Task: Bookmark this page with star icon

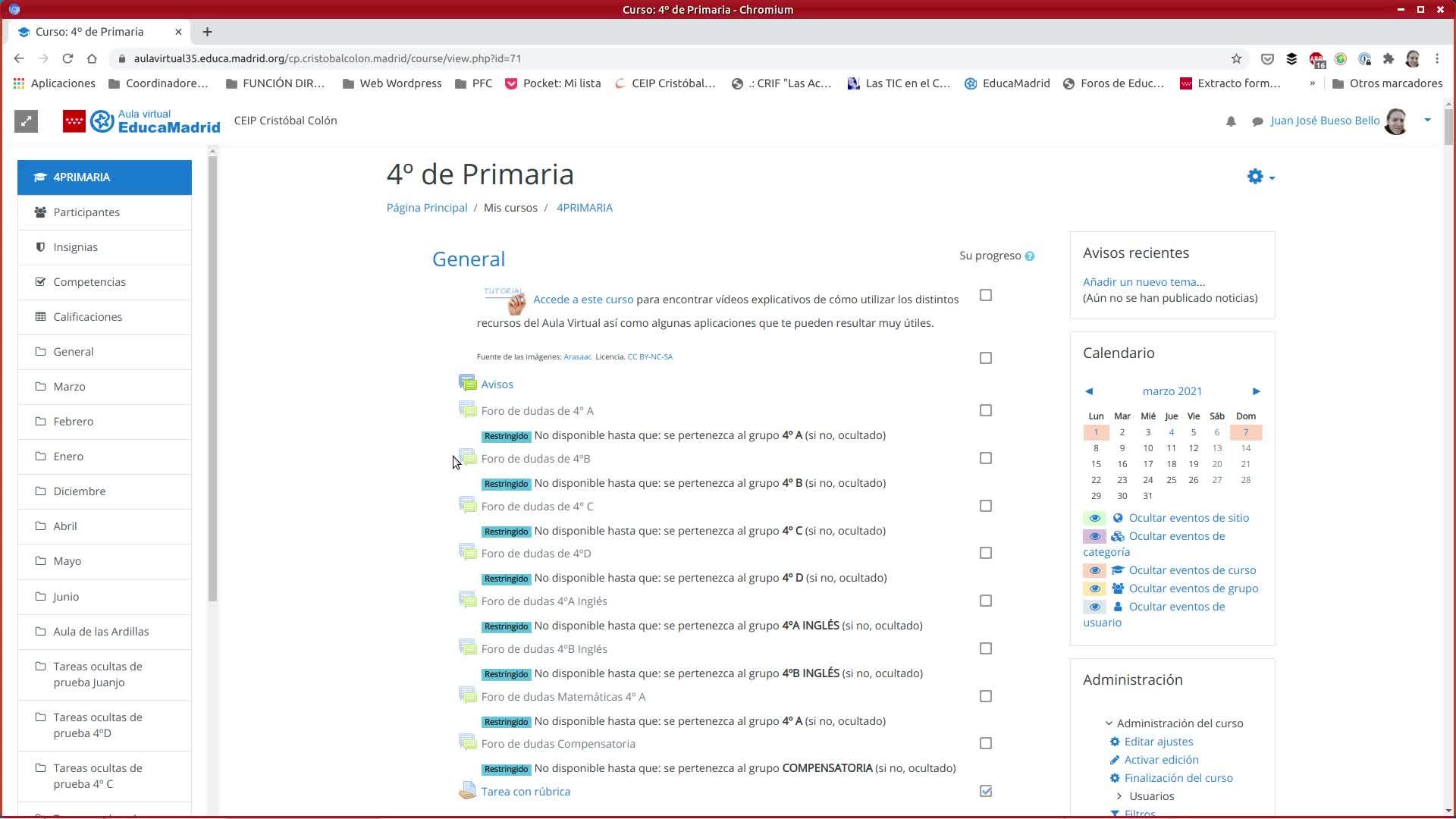Action: coord(1236,58)
